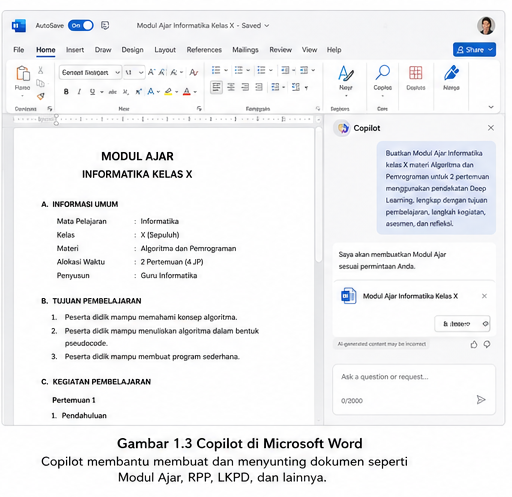Expand the highlight color dropdown arrow
This screenshot has height=497, width=512.
point(176,92)
